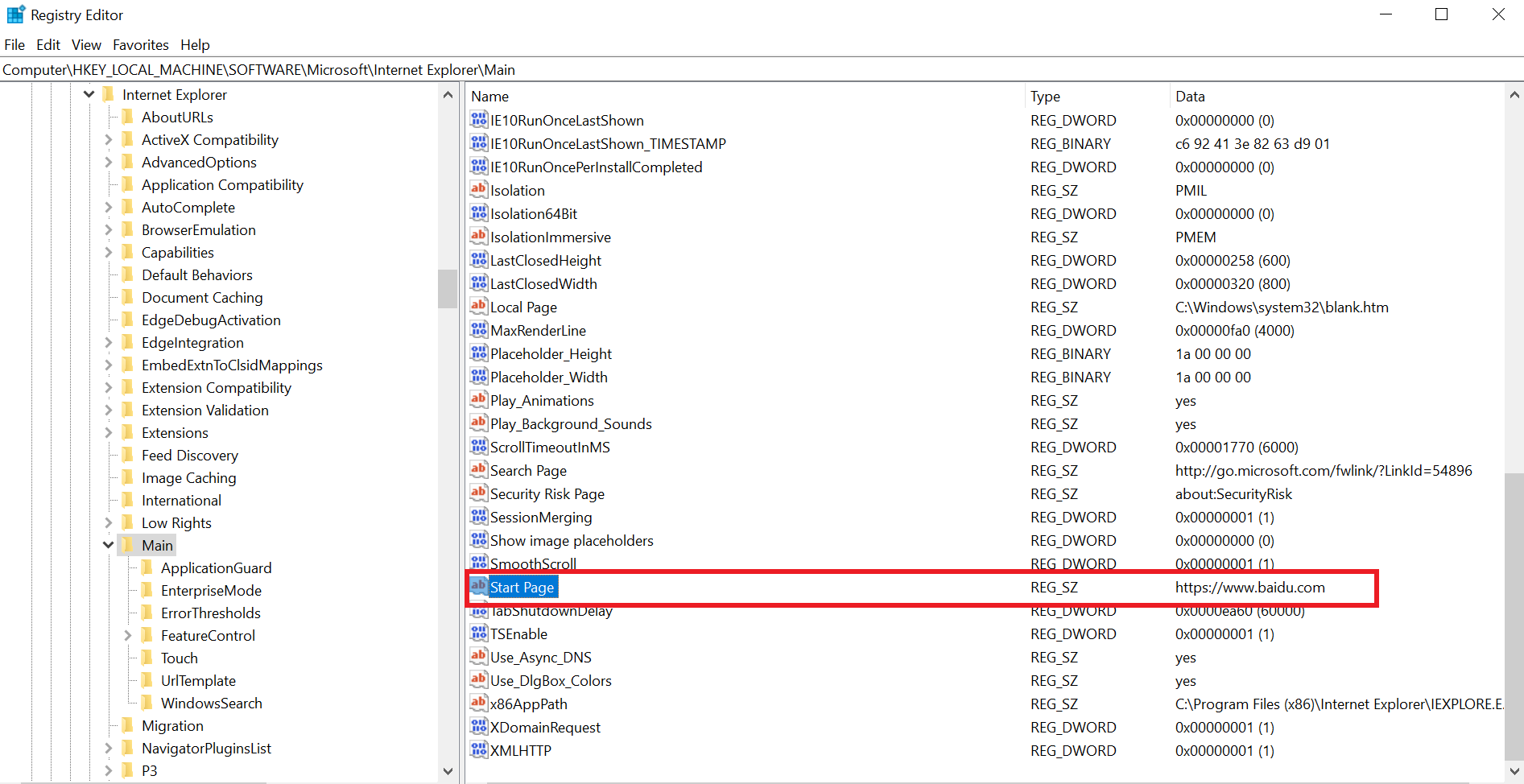Click the DWORD icon for MaxRenderLine

[479, 330]
